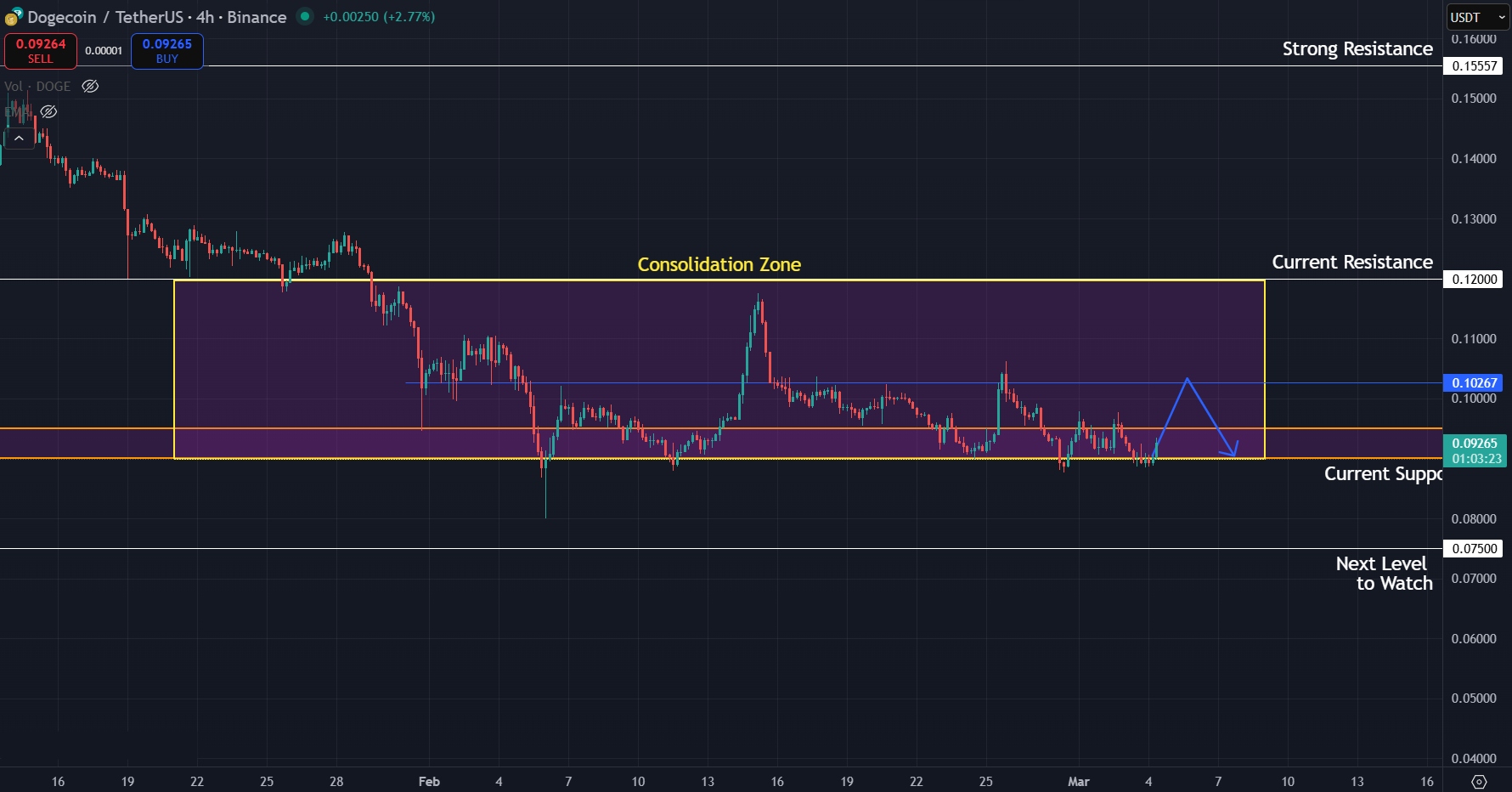Select the Strong Resistance text label
The image size is (1512, 792).
(1357, 49)
